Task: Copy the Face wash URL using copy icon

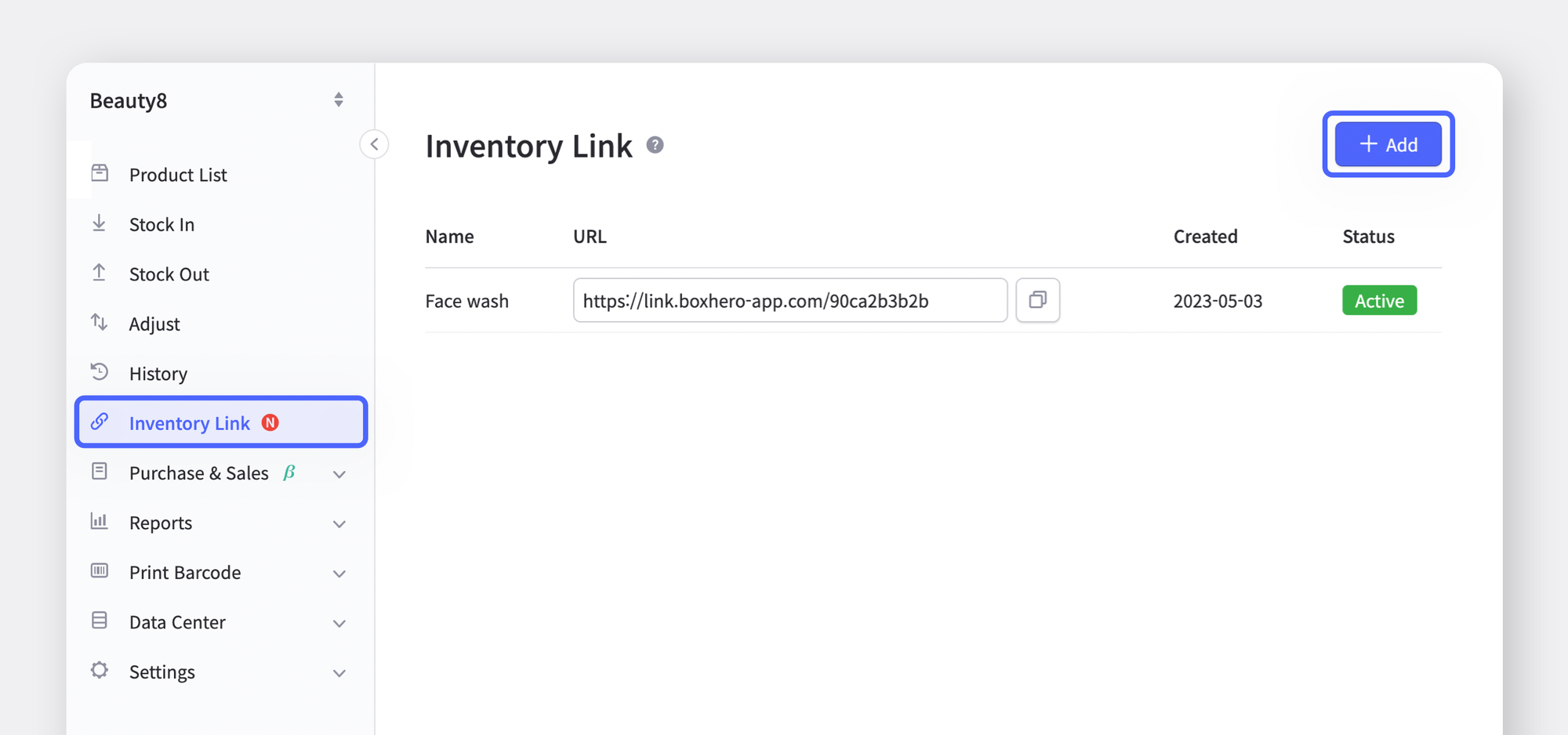Action: coord(1038,300)
